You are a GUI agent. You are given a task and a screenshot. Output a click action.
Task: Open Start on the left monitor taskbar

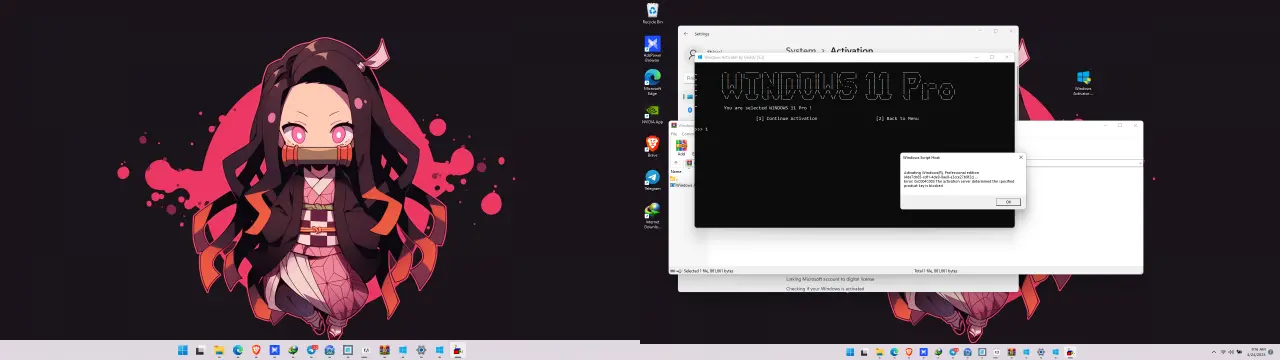click(183, 350)
